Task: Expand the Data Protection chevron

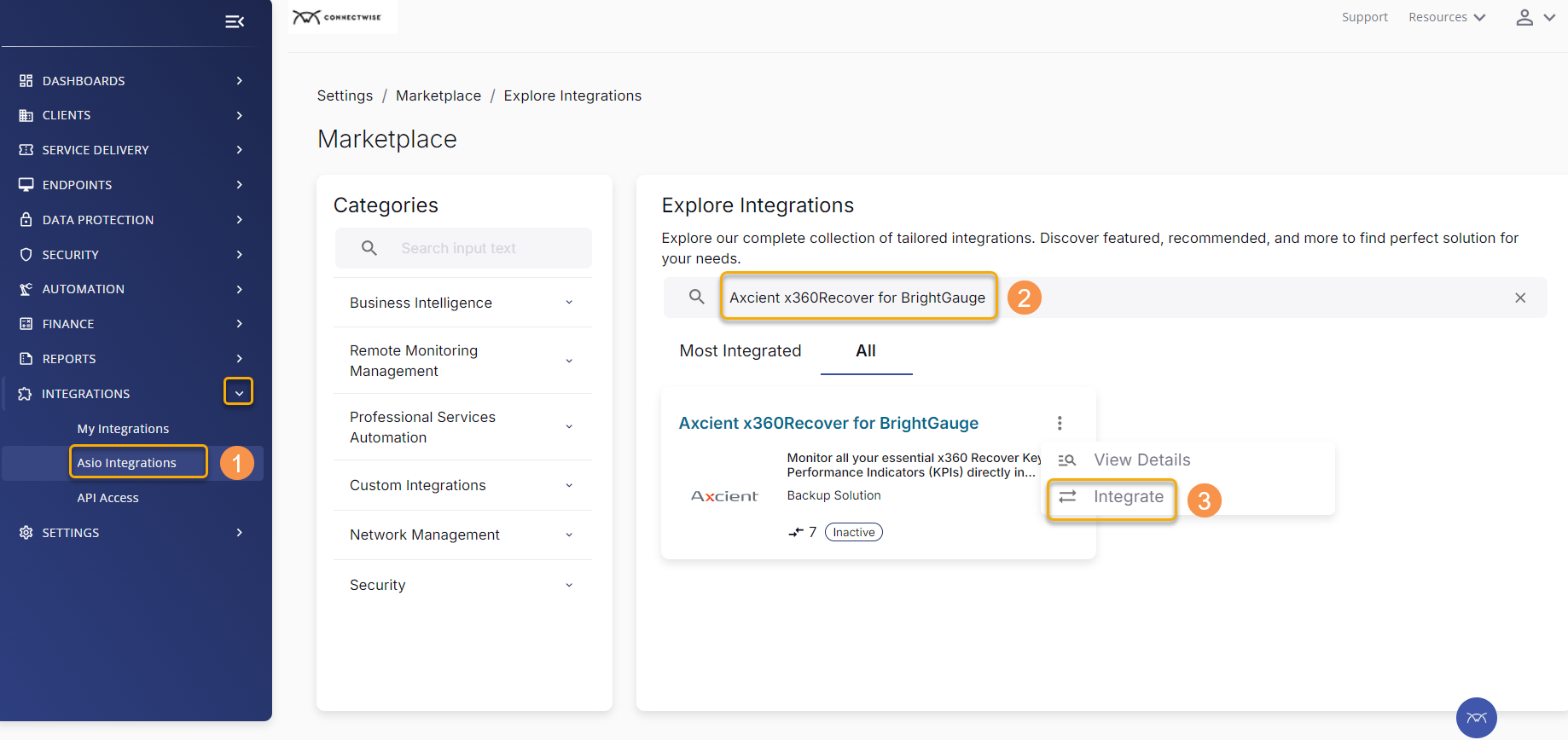Action: pyautogui.click(x=240, y=219)
